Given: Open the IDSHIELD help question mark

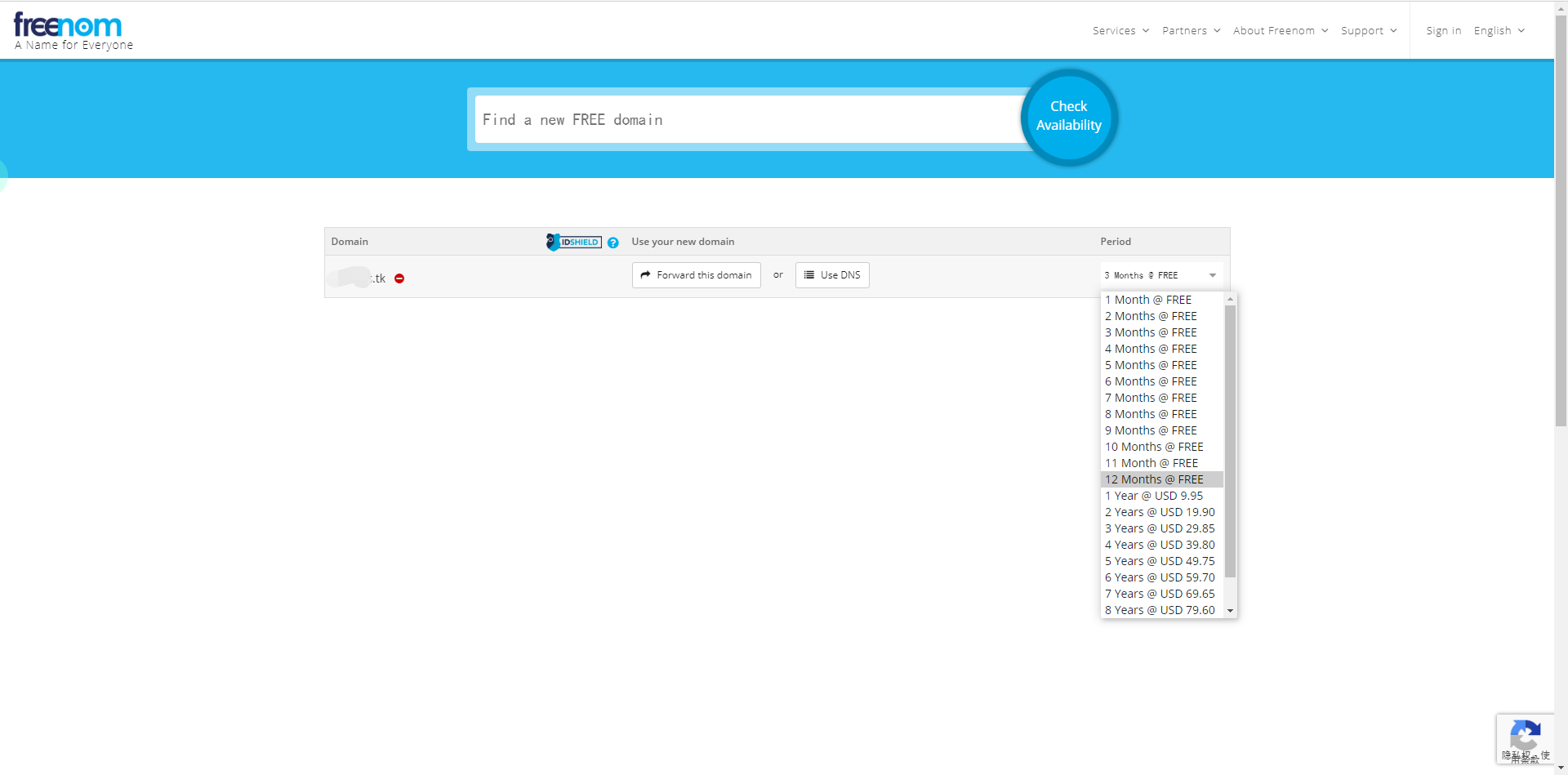Looking at the screenshot, I should click(613, 243).
